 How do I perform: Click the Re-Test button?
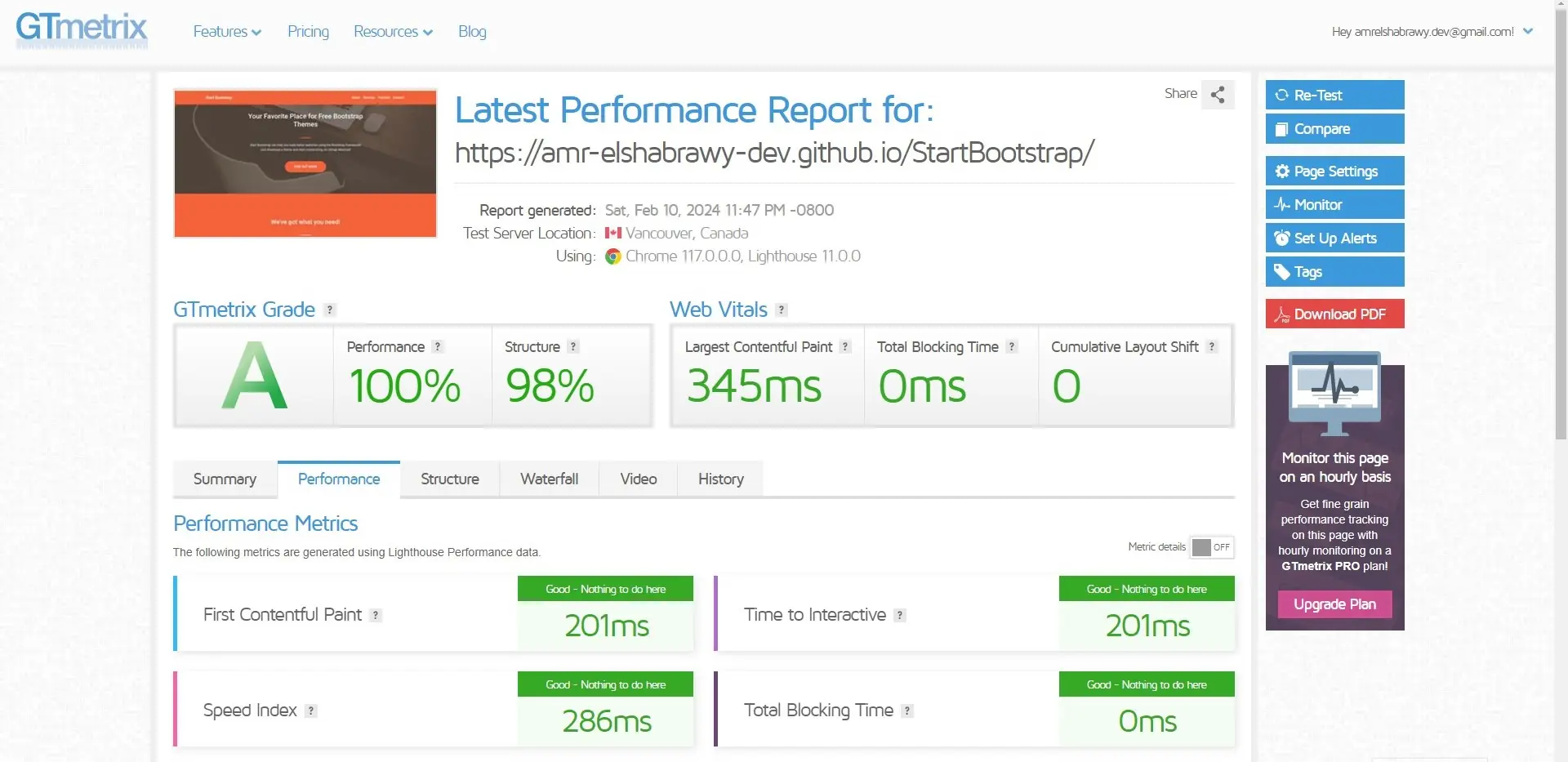point(1334,95)
